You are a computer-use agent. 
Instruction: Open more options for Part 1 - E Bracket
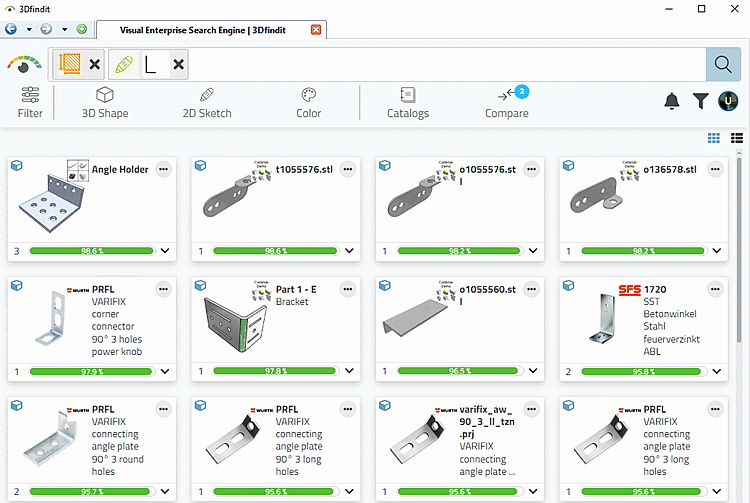coord(348,289)
